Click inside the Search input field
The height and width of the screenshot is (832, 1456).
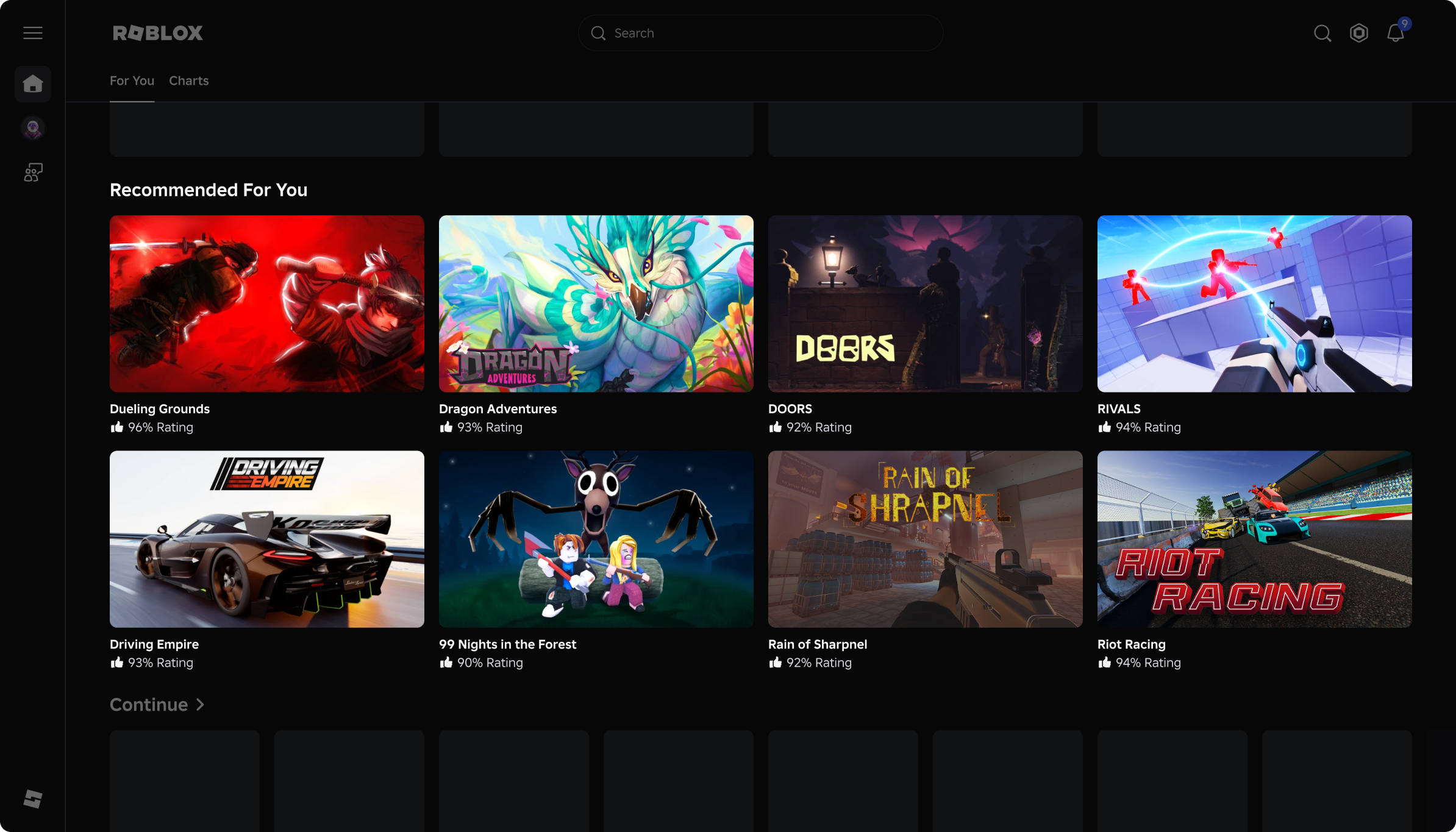click(761, 33)
